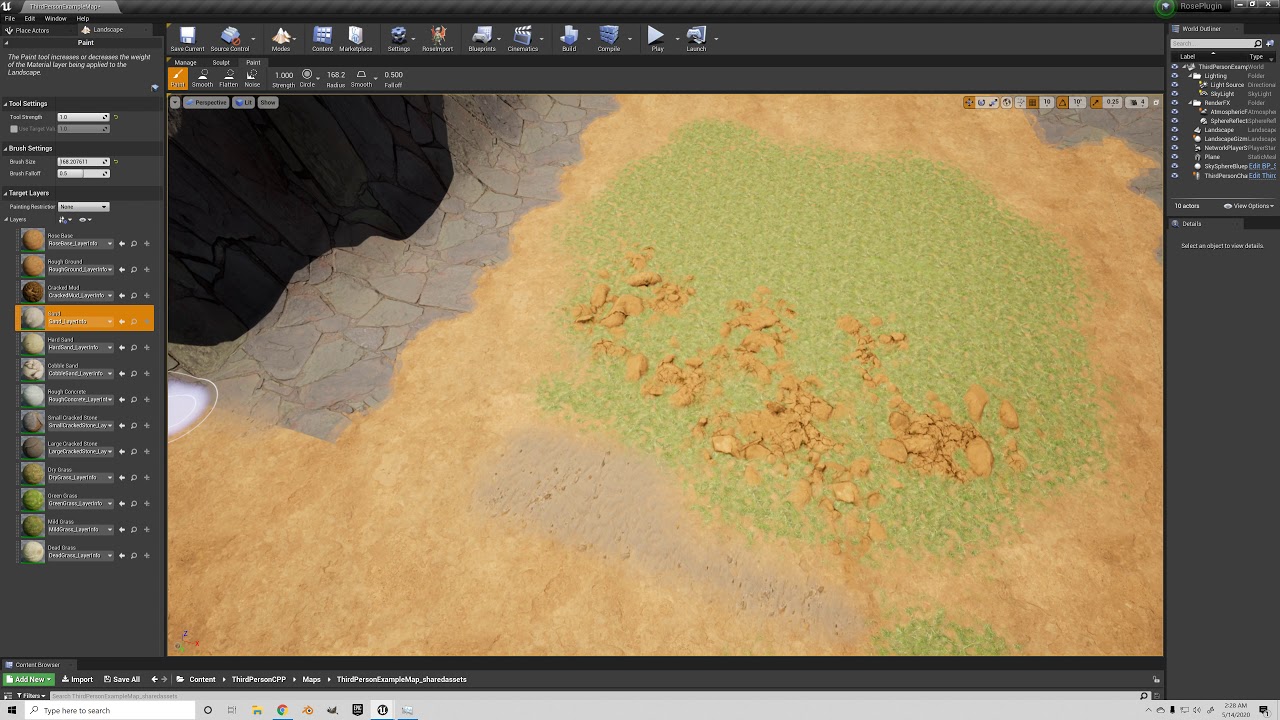This screenshot has height=720, width=1280.
Task: Open the Blueprints toolbar icon
Action: click(x=482, y=39)
